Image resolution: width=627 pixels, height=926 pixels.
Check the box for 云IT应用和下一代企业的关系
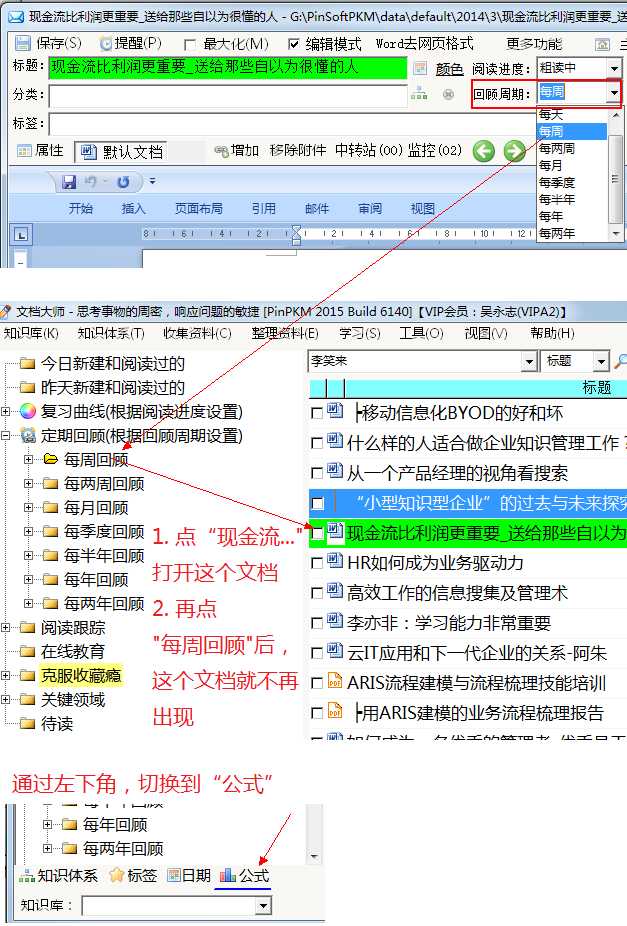[x=317, y=653]
